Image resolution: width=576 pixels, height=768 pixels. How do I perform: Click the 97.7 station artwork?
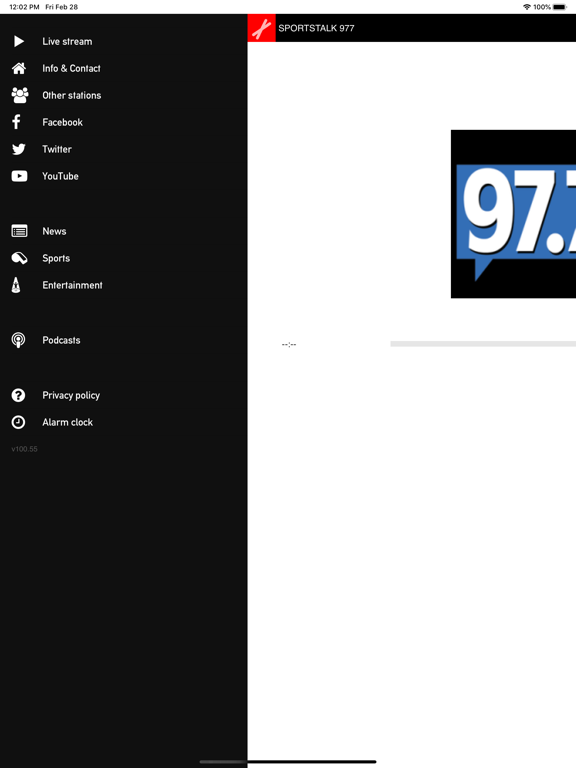pyautogui.click(x=513, y=214)
